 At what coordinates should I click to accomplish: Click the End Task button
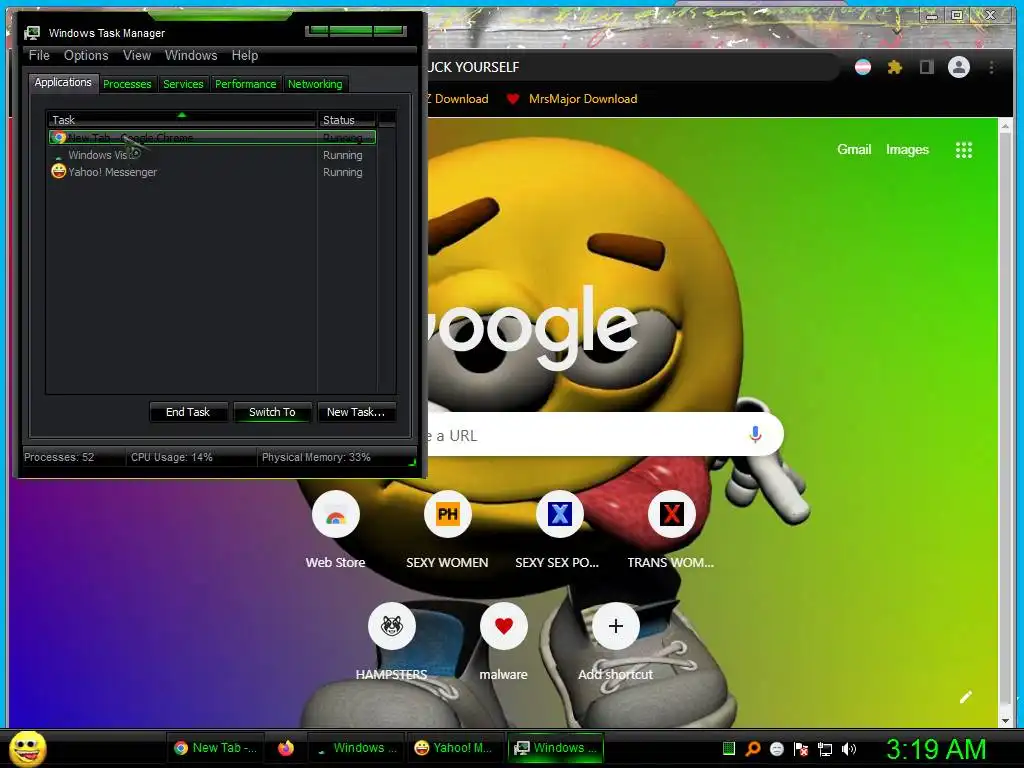188,412
